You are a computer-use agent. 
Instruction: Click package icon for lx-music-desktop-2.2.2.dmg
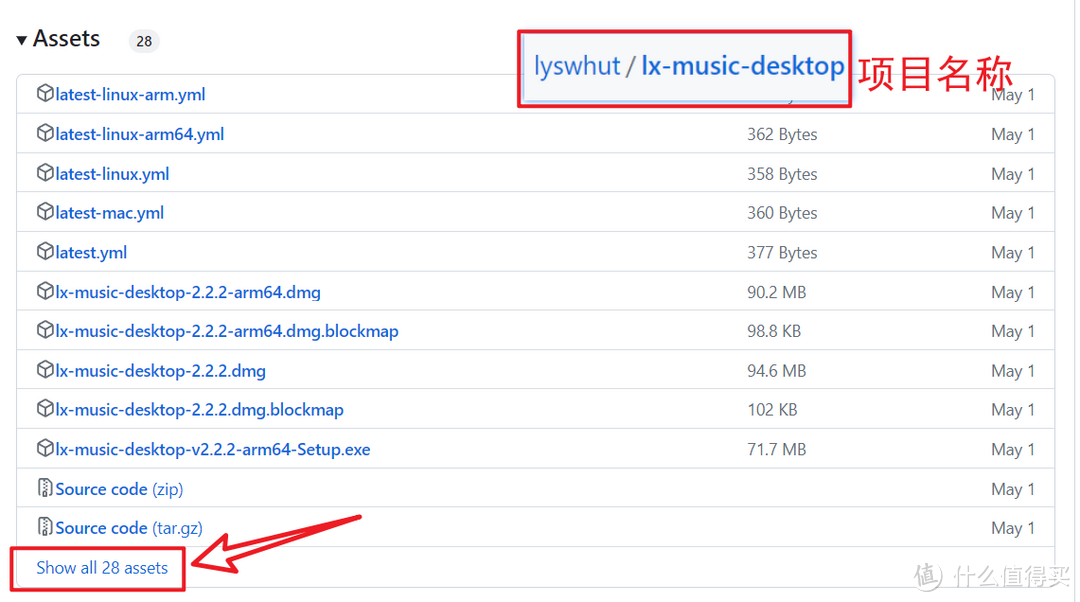[x=45, y=370]
